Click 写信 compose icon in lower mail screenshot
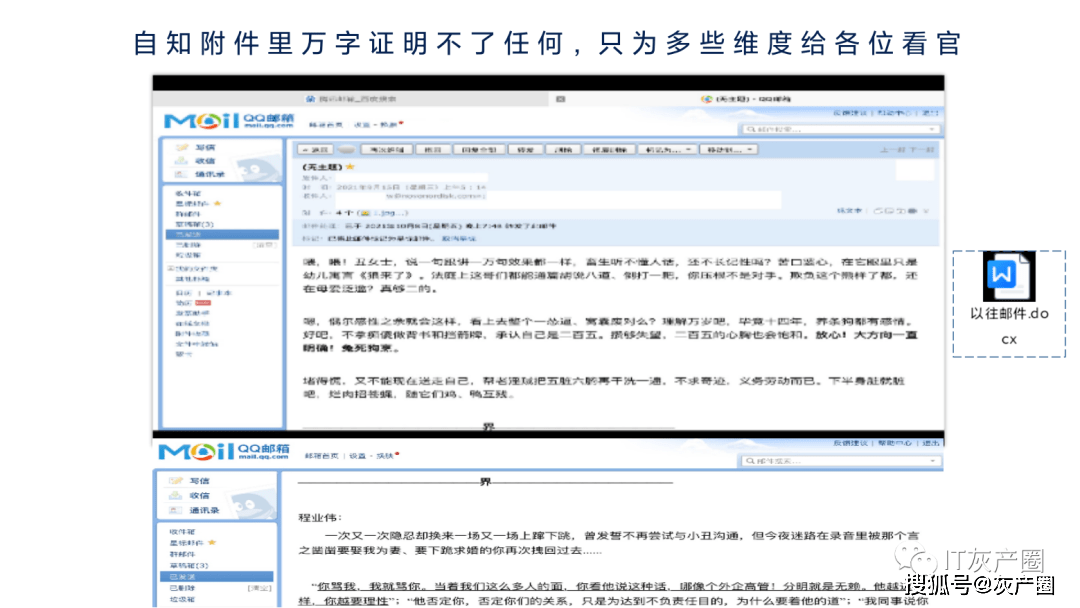The width and height of the screenshot is (1080, 608). pyautogui.click(x=176, y=481)
